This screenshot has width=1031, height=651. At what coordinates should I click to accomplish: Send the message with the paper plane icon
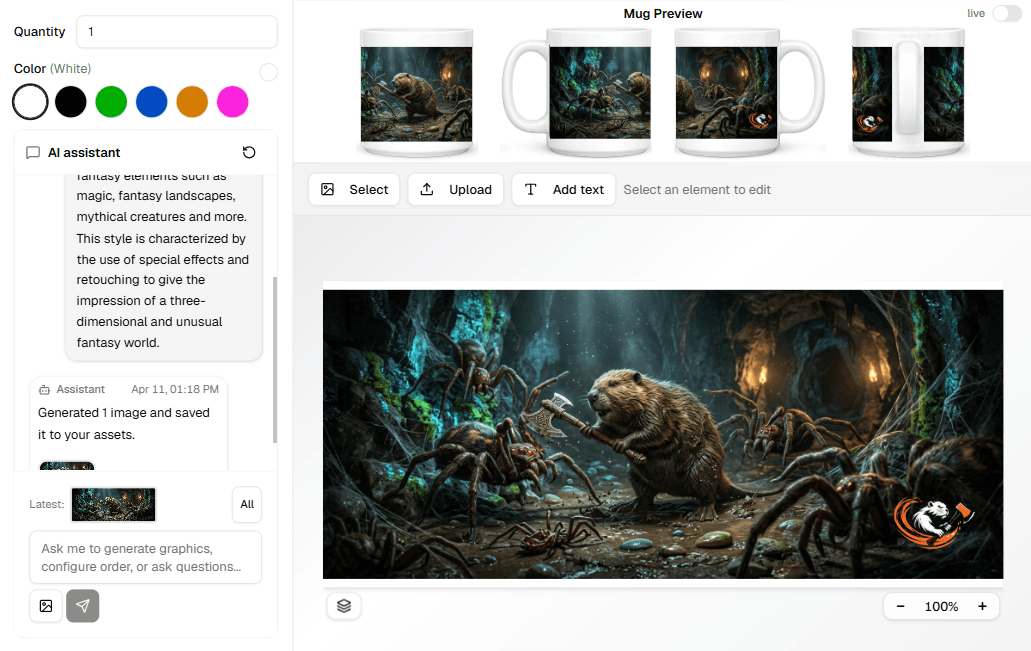pos(83,606)
